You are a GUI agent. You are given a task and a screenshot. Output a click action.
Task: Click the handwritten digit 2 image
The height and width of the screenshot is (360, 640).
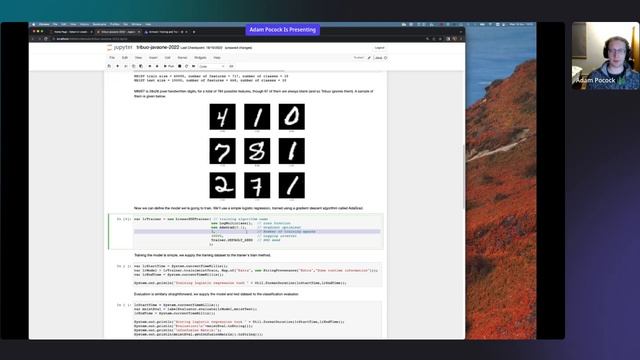click(222, 185)
